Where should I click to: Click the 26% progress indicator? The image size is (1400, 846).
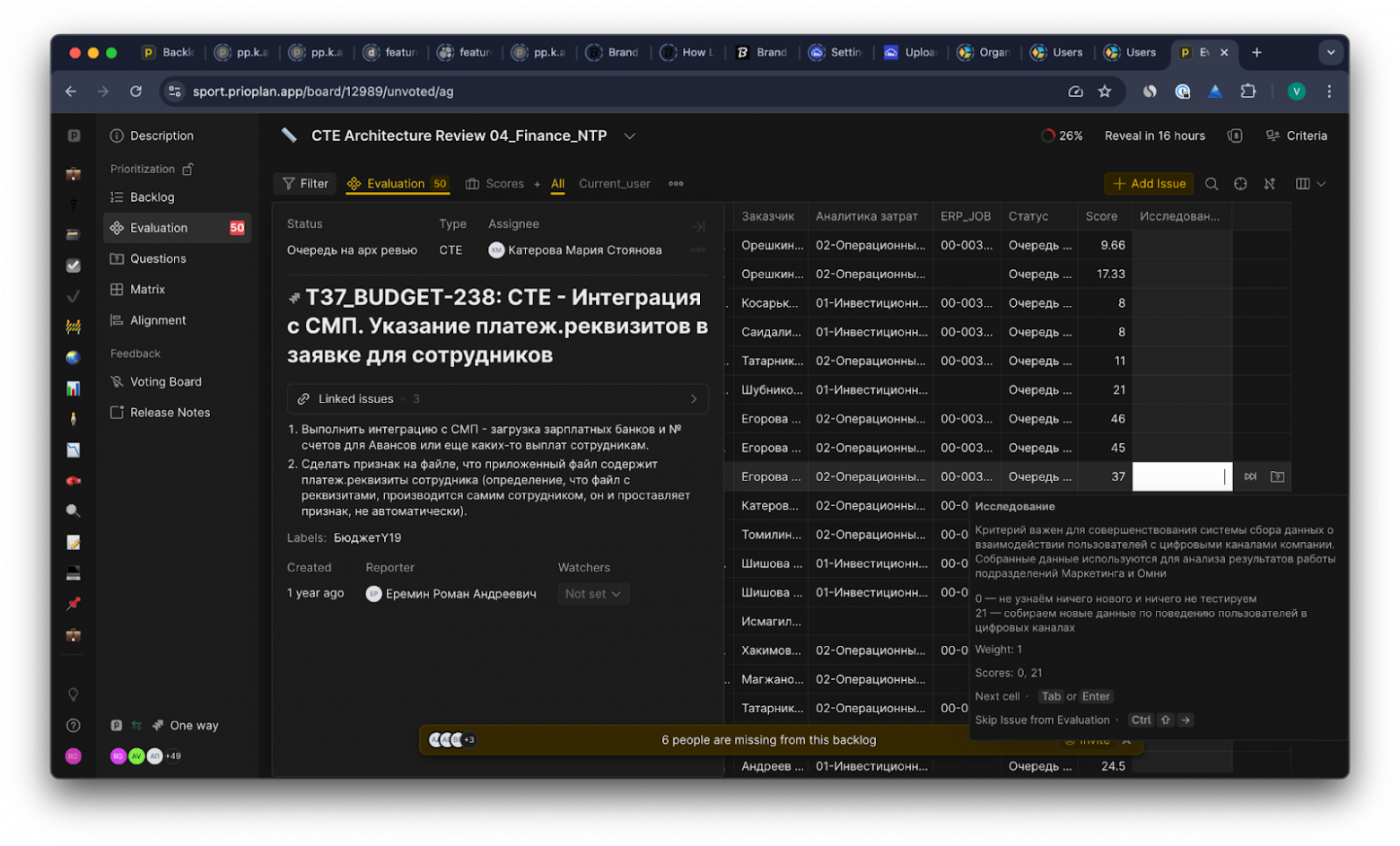click(1062, 135)
